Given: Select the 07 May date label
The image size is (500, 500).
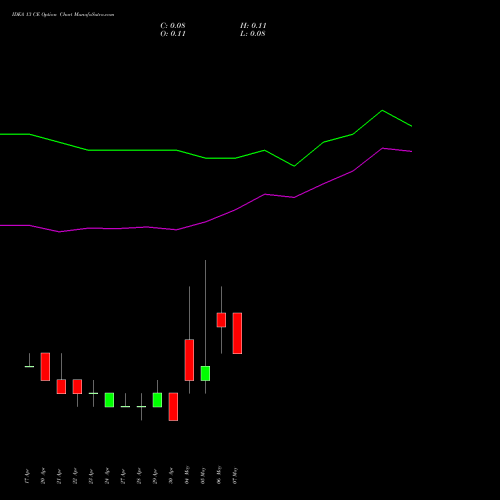Looking at the screenshot, I should [235, 475].
